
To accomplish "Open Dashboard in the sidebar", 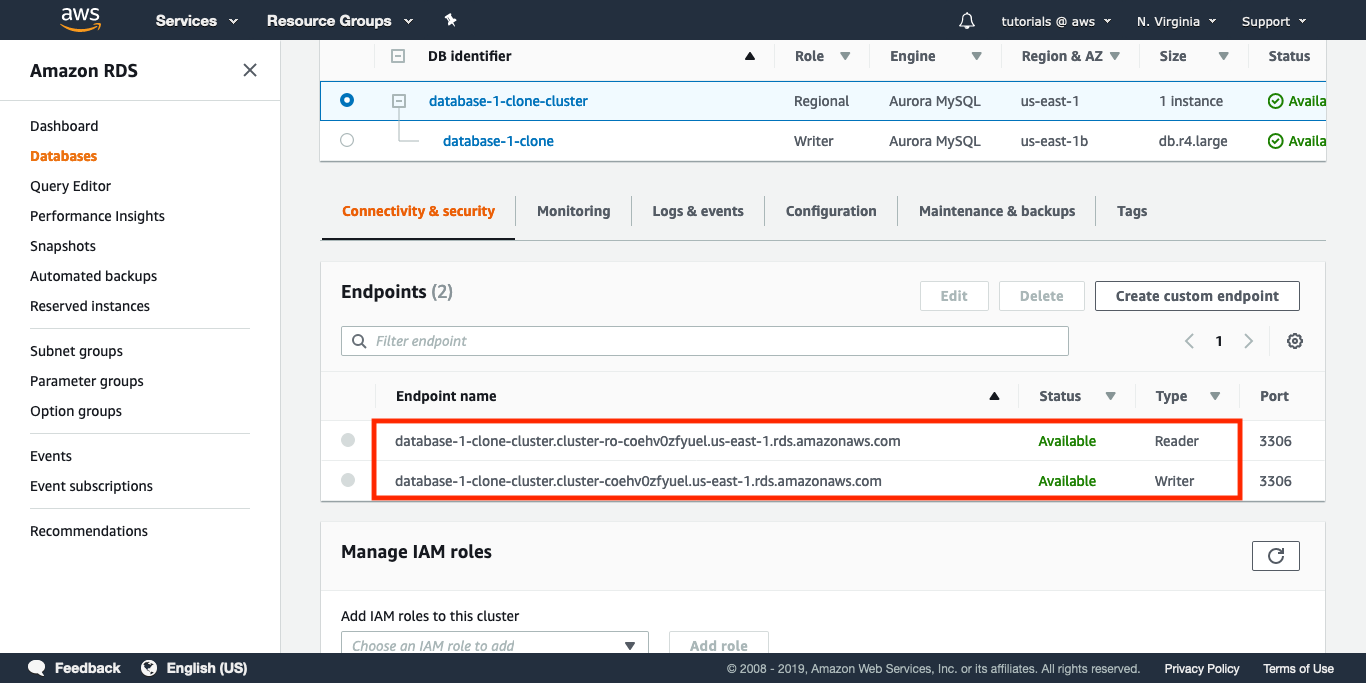I will 64,126.
